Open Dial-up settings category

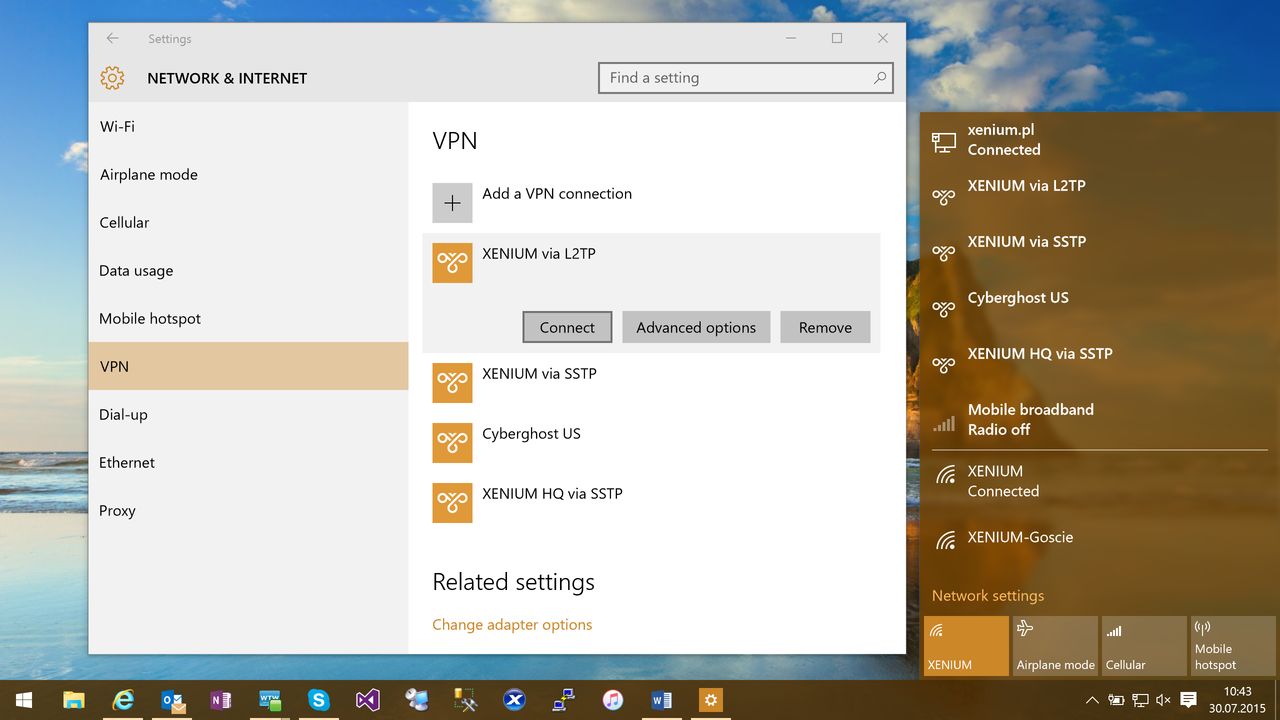(248, 415)
